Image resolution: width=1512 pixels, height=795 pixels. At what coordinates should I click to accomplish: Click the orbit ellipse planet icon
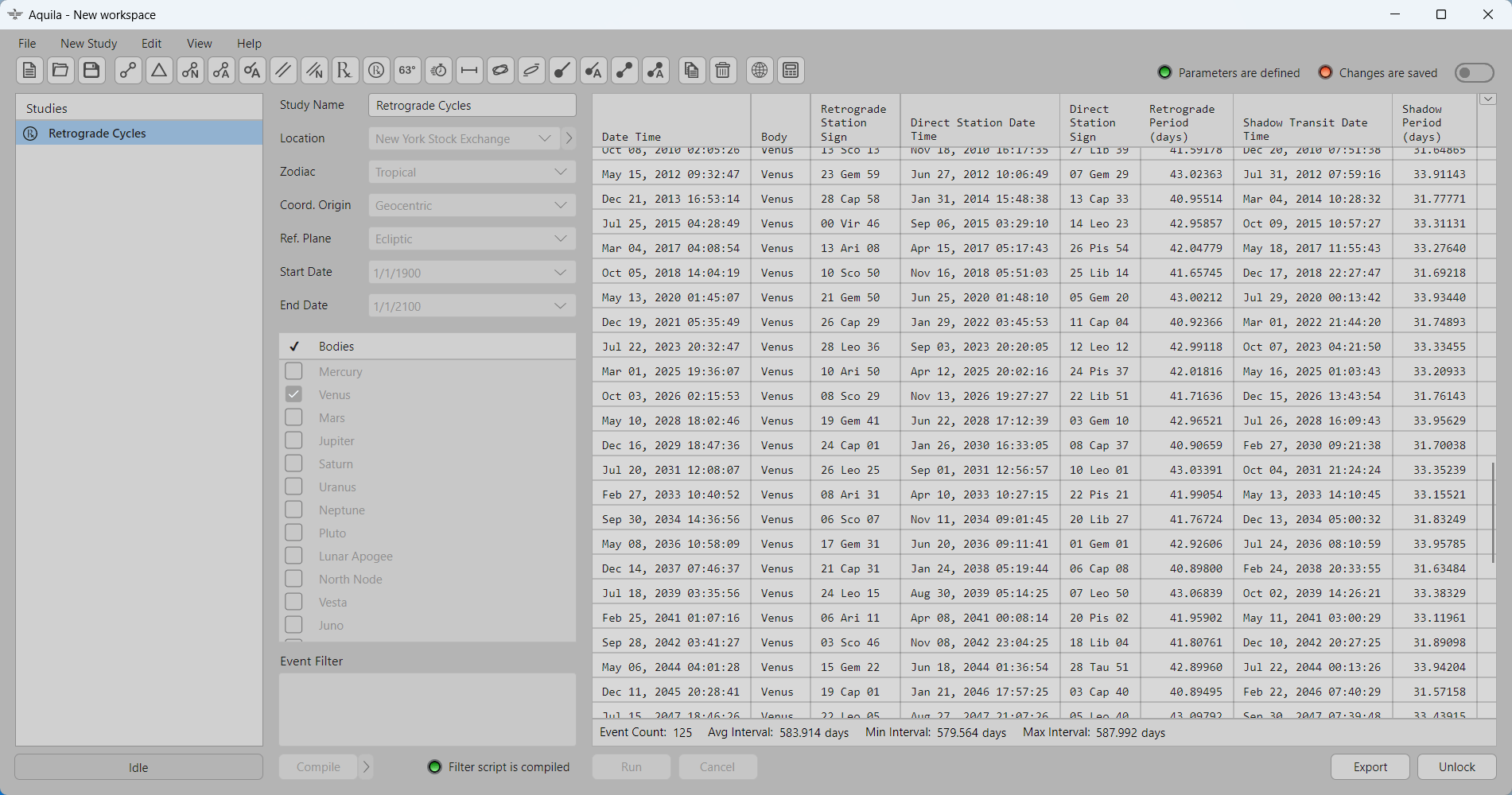500,71
